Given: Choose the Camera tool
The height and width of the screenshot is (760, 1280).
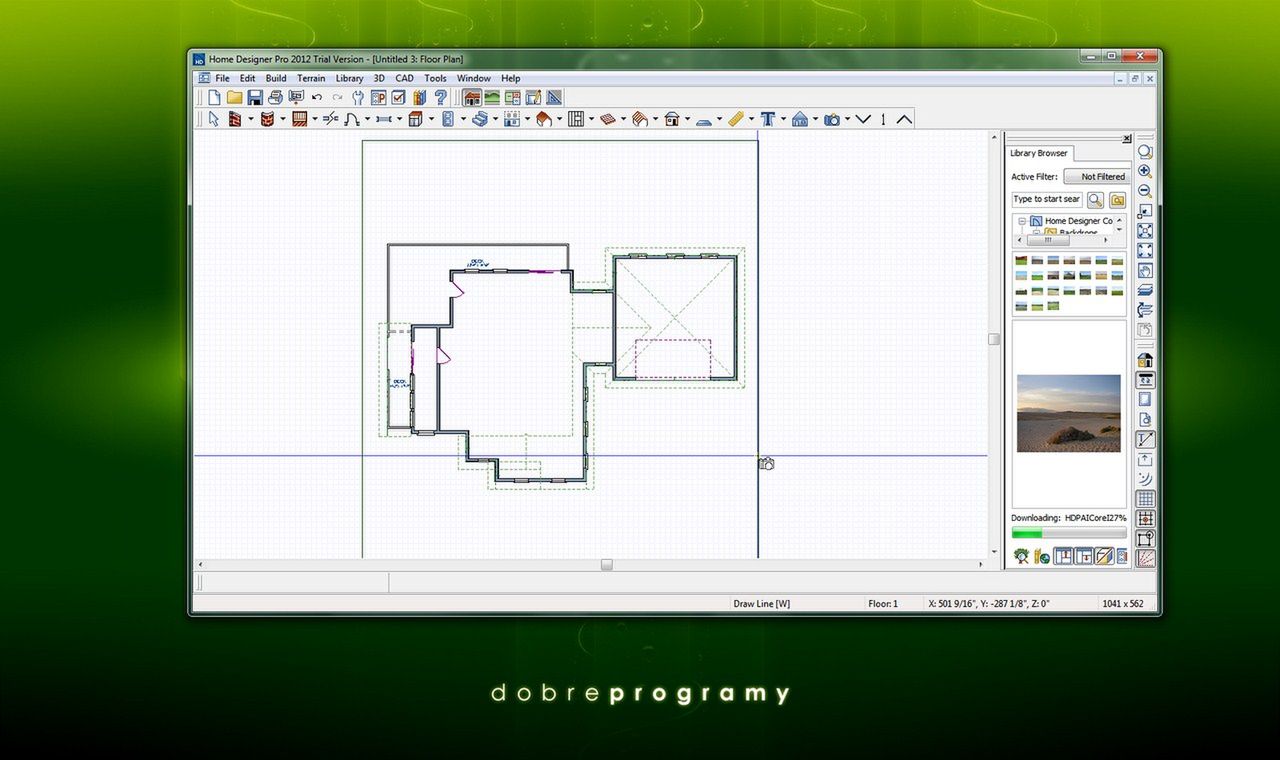Looking at the screenshot, I should [x=831, y=119].
